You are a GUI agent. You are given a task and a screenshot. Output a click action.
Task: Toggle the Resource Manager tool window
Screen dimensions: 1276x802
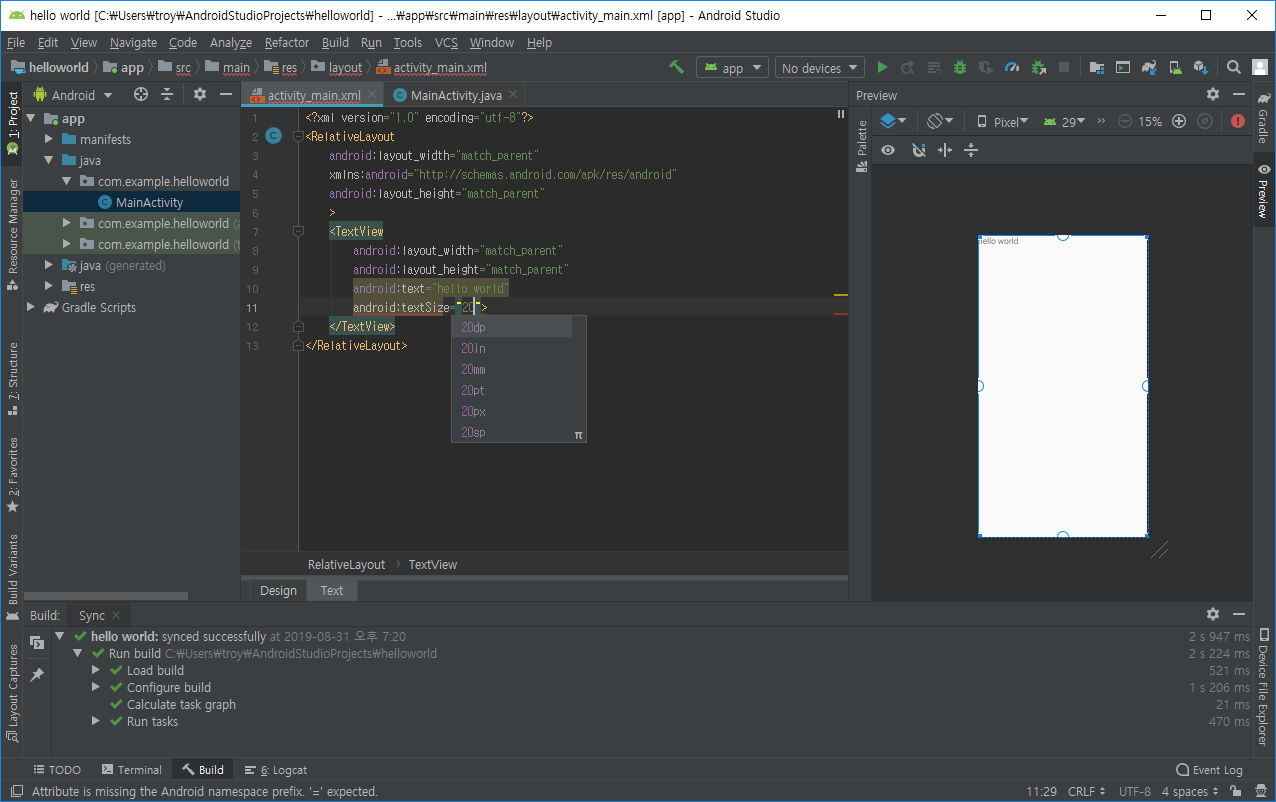pos(12,234)
